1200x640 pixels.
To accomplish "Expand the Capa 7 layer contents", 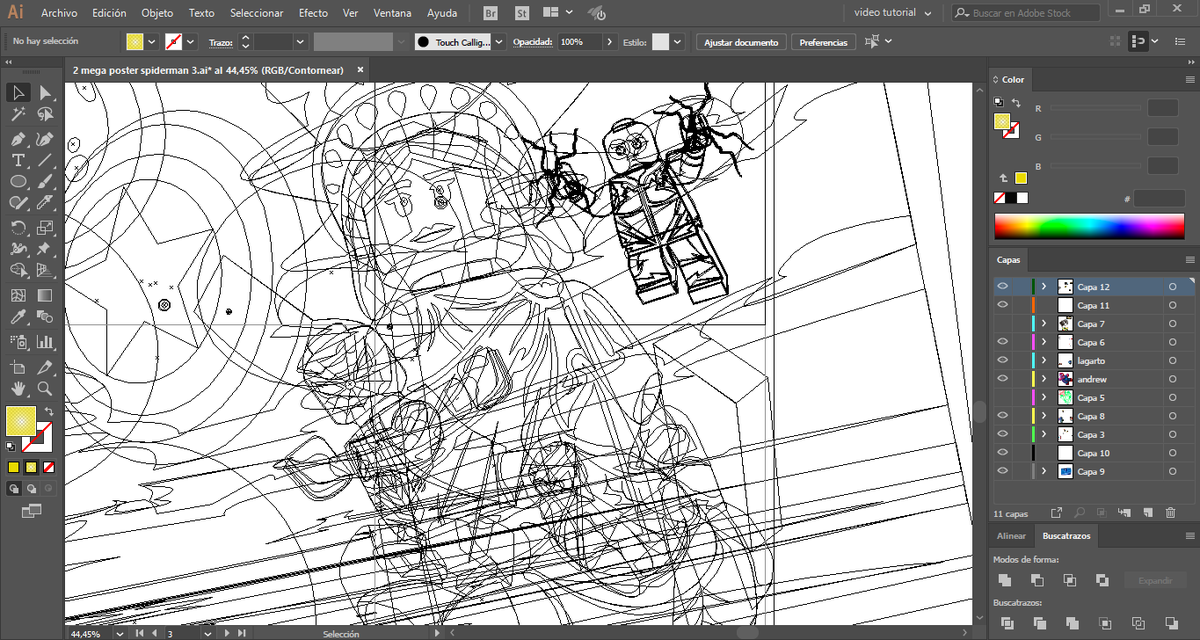I will (x=1044, y=324).
